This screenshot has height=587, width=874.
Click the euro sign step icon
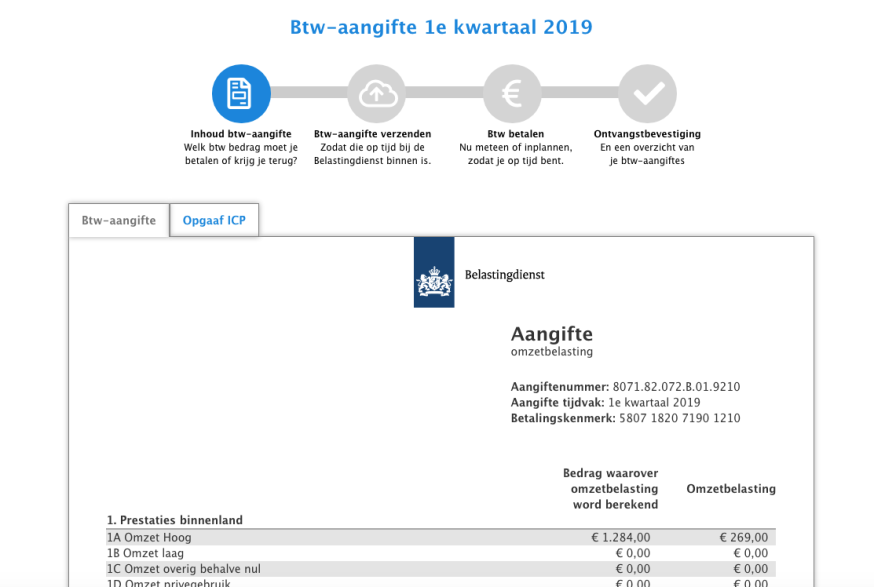512,94
